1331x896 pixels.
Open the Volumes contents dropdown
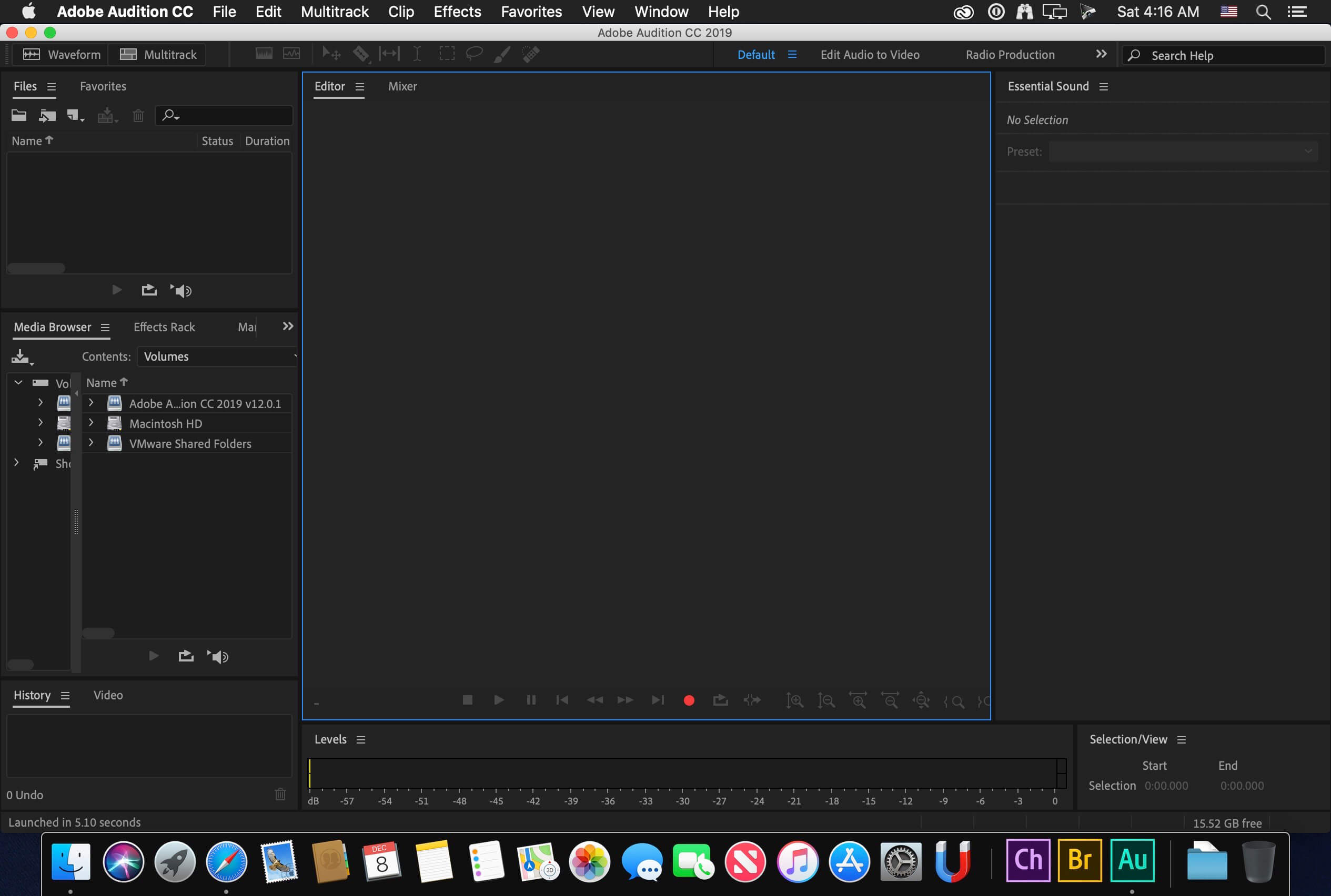(217, 356)
